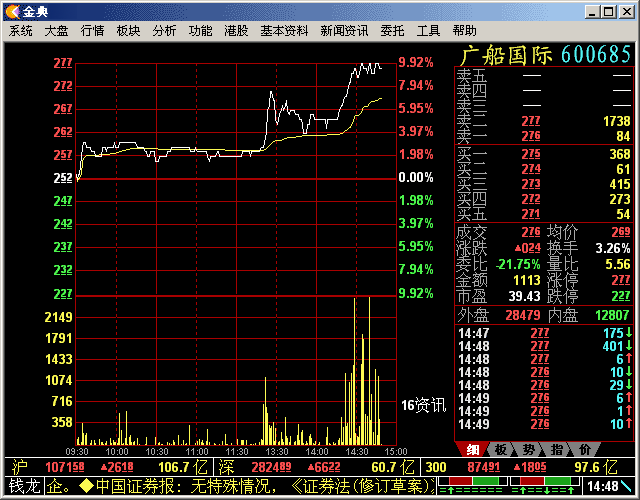Click the 14:49 trade row with volume 1
640x500 pixels.
point(544,411)
